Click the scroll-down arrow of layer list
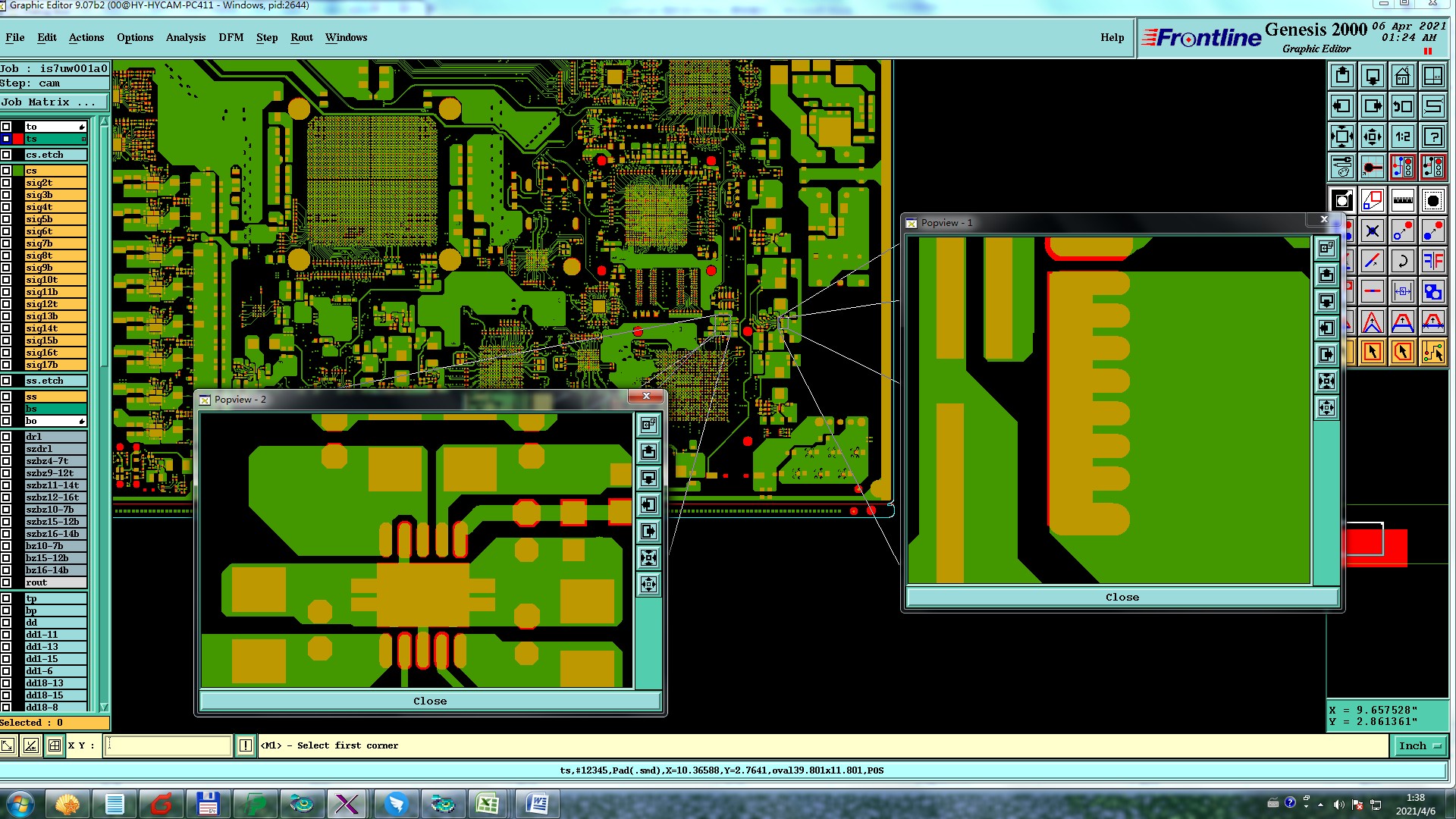This screenshot has width=1456, height=819. click(104, 707)
